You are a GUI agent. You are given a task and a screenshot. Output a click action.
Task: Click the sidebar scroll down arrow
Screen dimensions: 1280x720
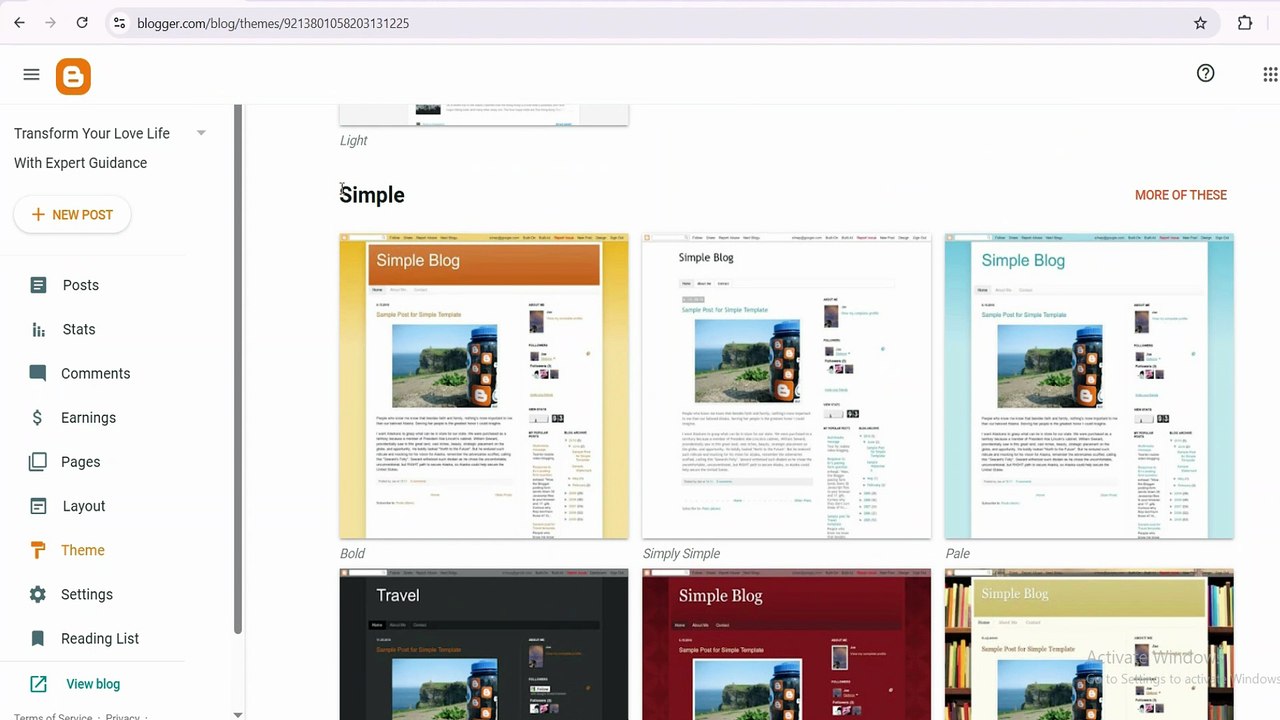[x=238, y=714]
